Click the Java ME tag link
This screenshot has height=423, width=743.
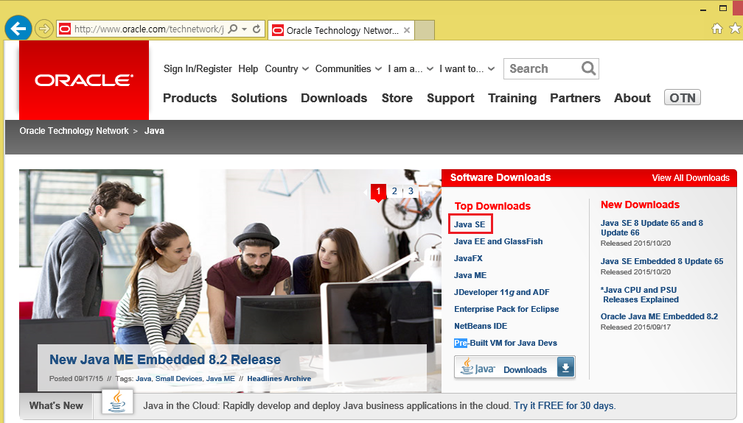pos(220,379)
